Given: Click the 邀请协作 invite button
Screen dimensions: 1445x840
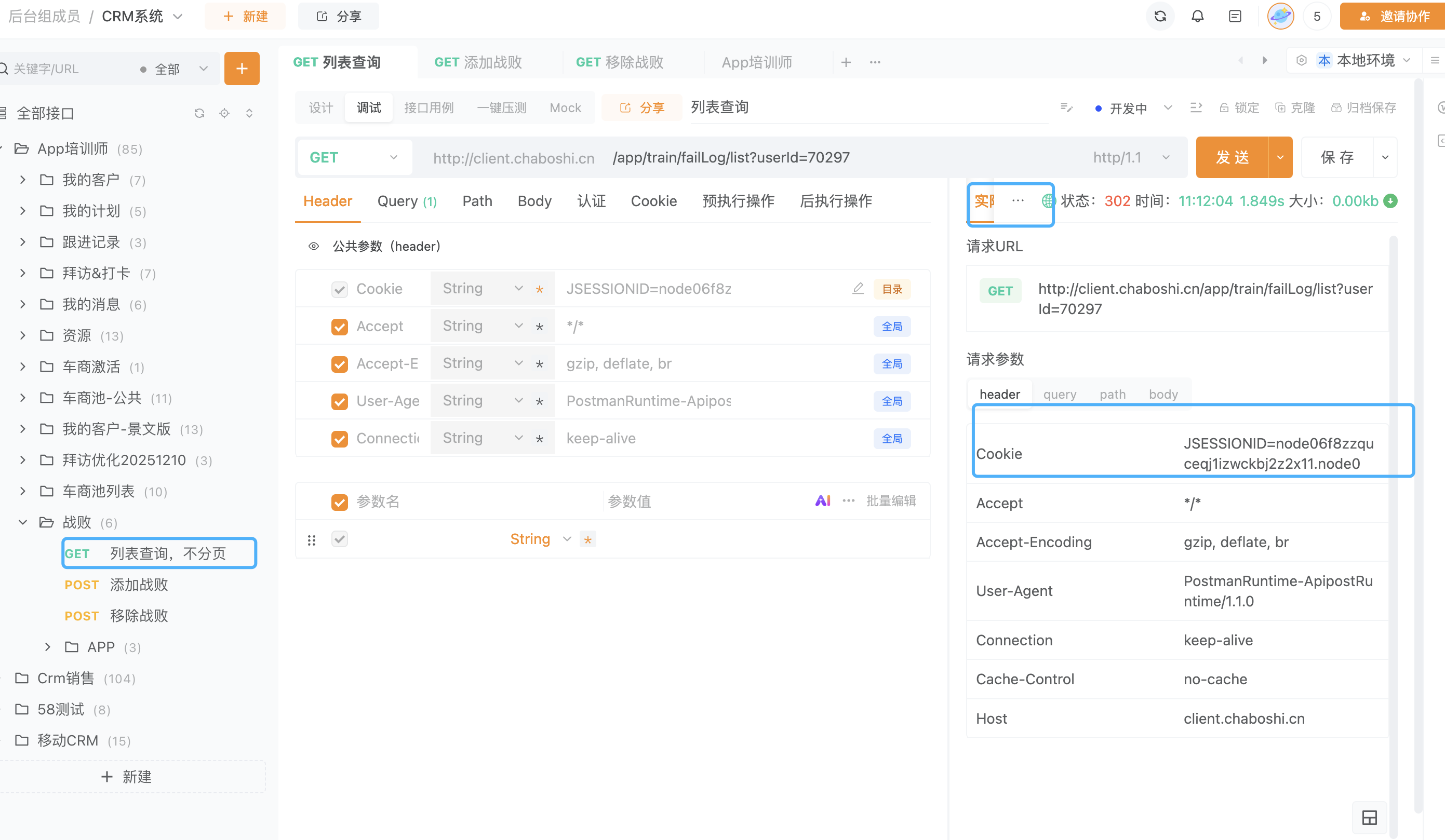Looking at the screenshot, I should (x=1395, y=16).
